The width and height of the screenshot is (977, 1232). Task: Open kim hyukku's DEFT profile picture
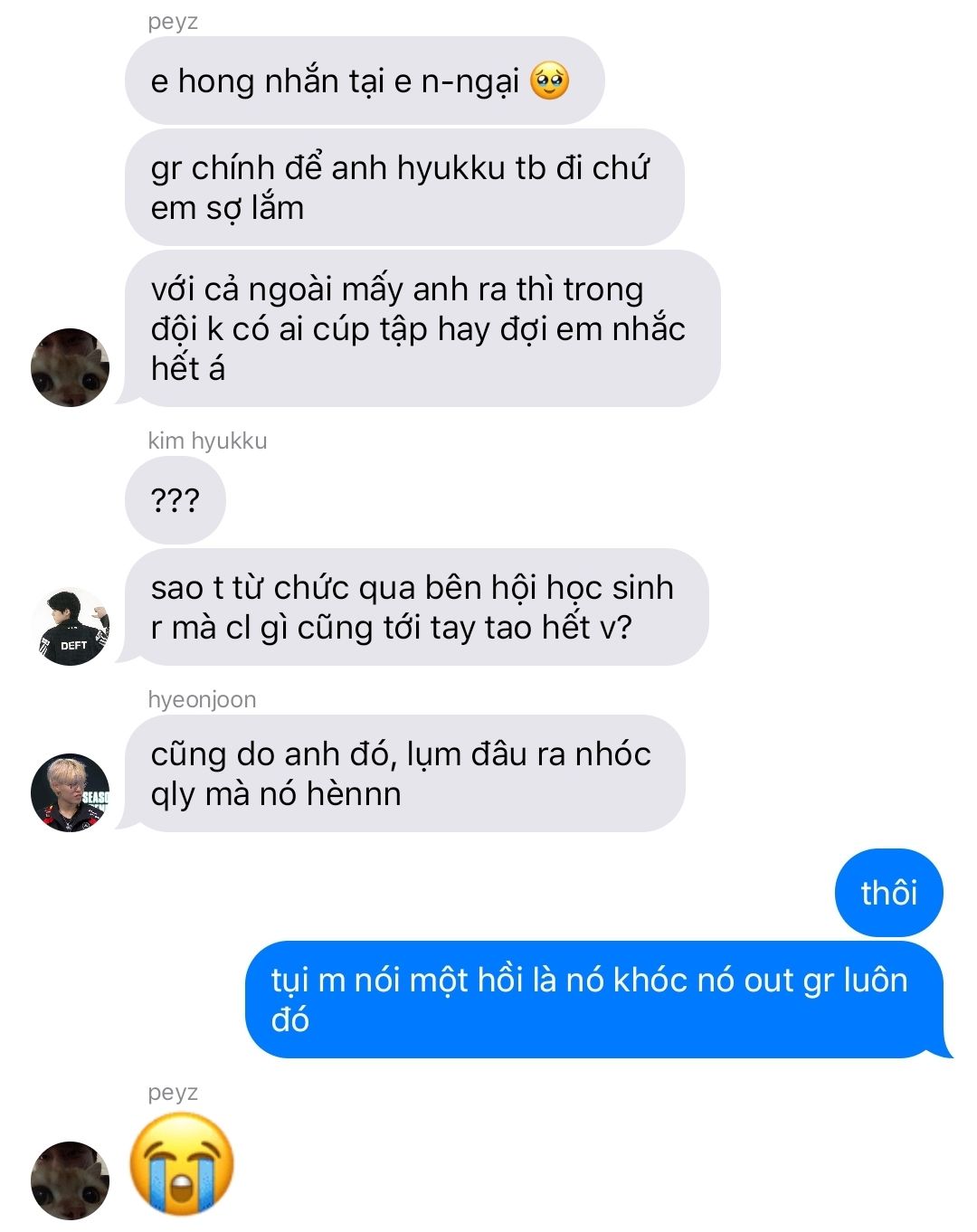coord(70,626)
